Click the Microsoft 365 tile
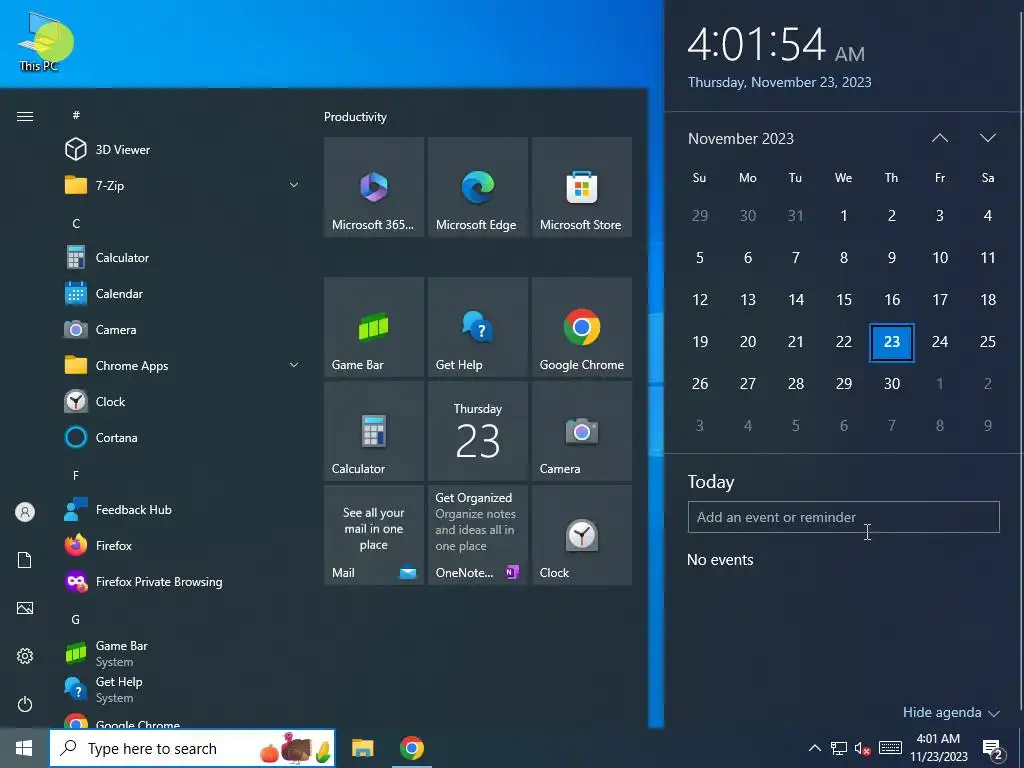1024x768 pixels. (374, 187)
